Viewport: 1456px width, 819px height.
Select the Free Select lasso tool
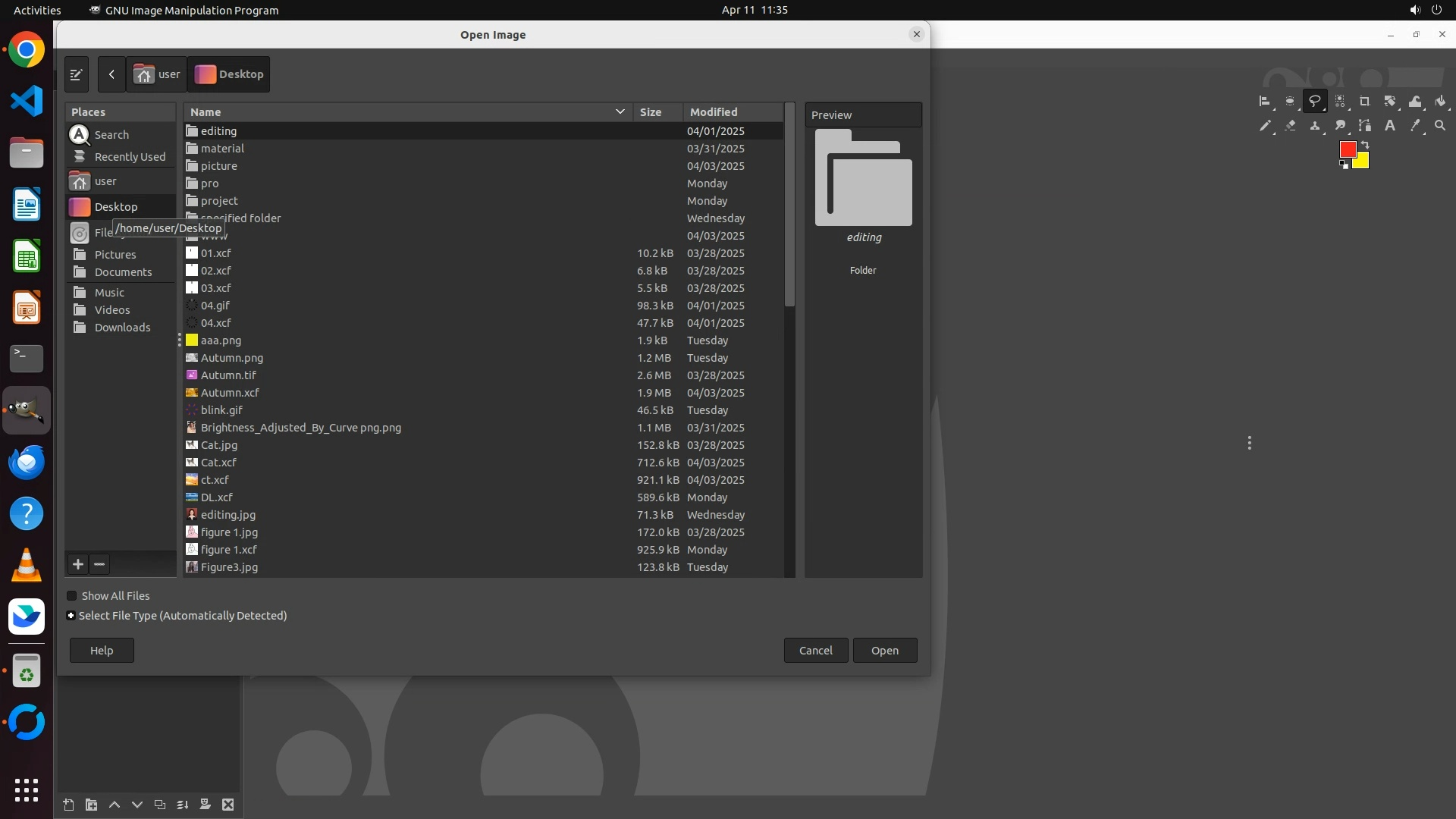click(1314, 101)
